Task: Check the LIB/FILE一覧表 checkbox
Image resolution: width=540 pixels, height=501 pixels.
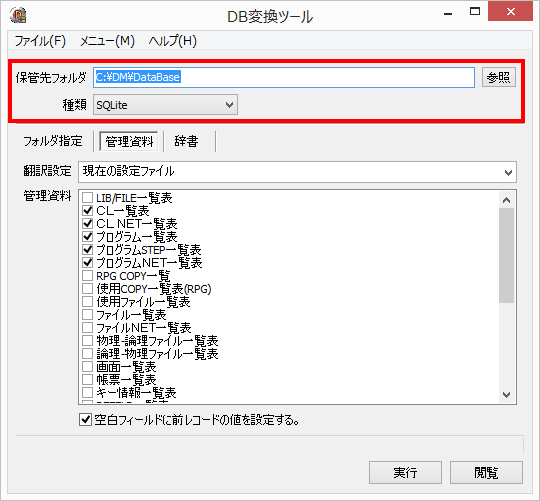Action: [x=87, y=198]
